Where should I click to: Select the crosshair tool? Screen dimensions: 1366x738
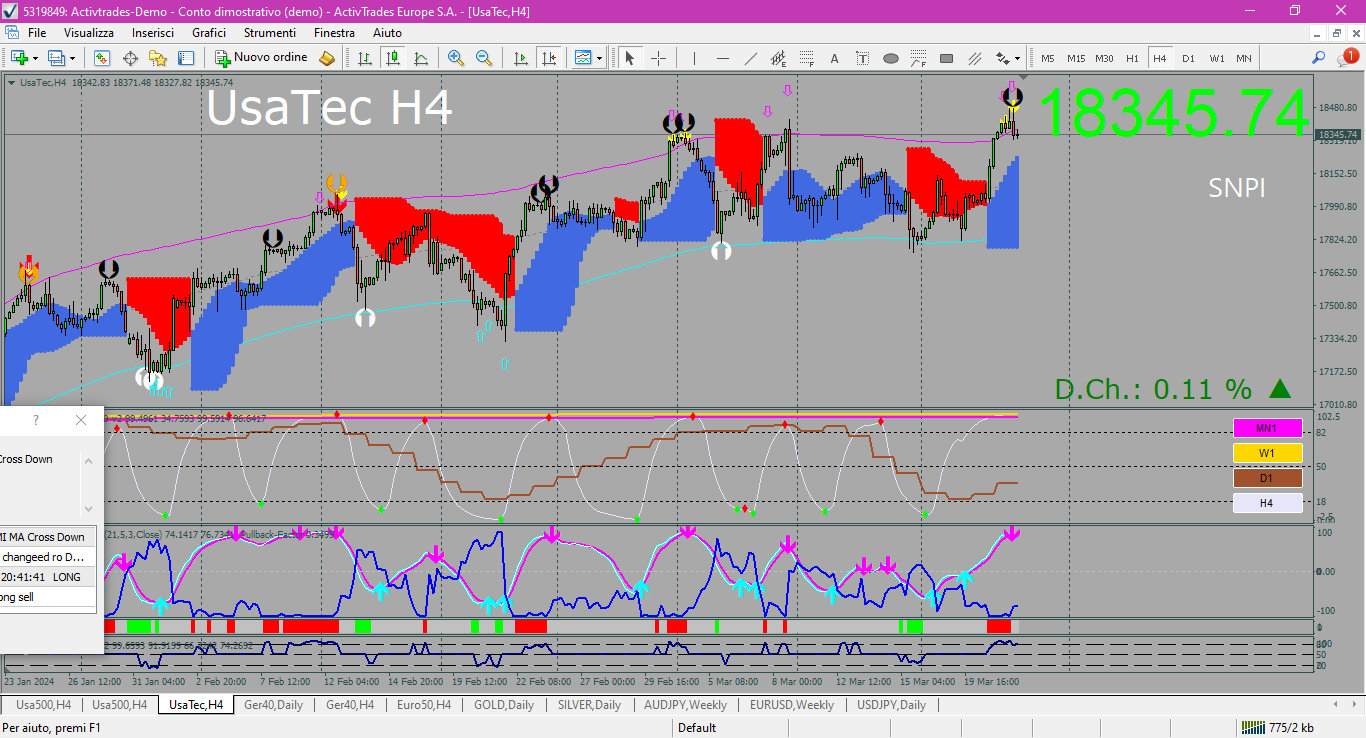click(658, 58)
